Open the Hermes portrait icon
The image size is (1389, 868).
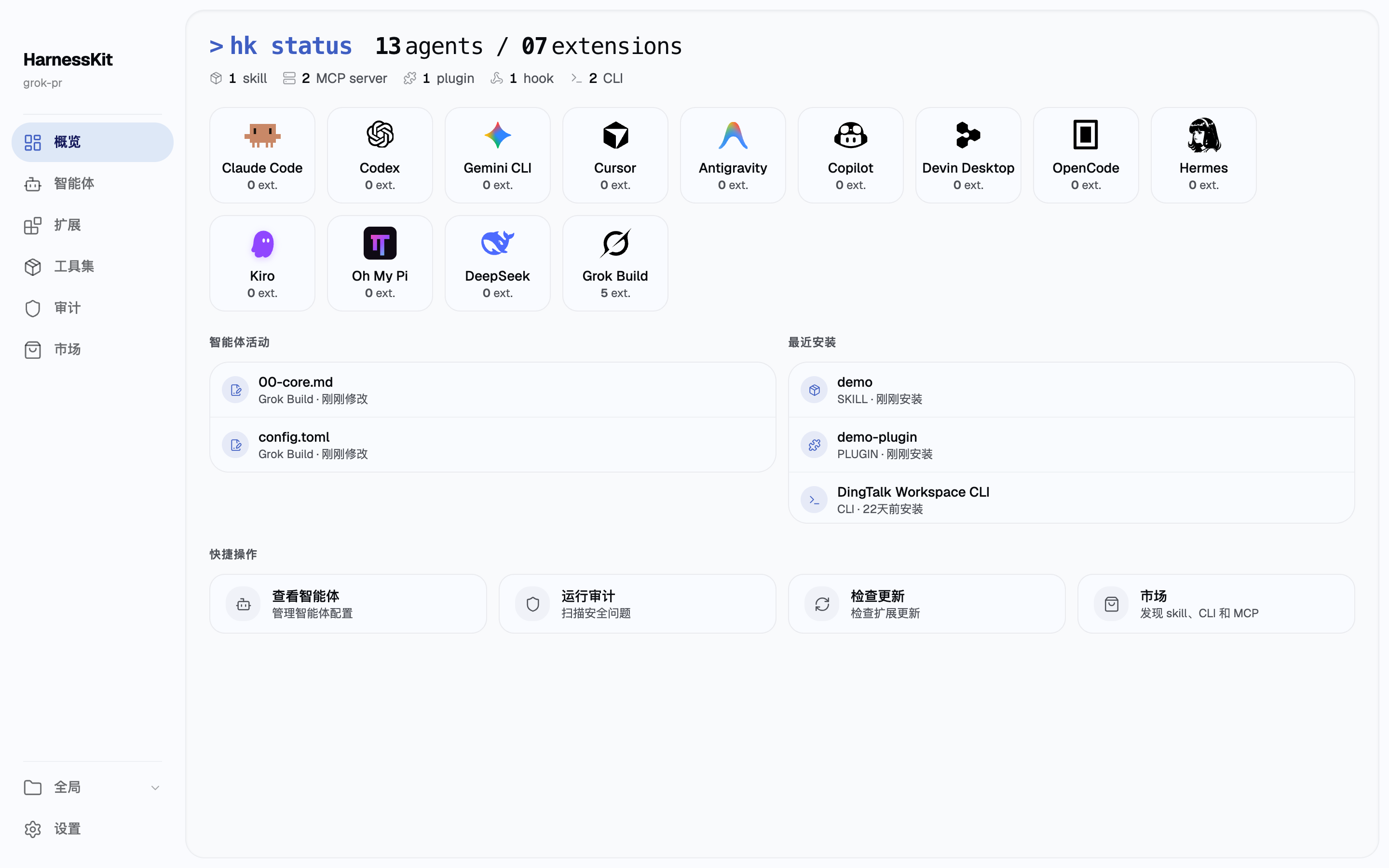(1204, 135)
